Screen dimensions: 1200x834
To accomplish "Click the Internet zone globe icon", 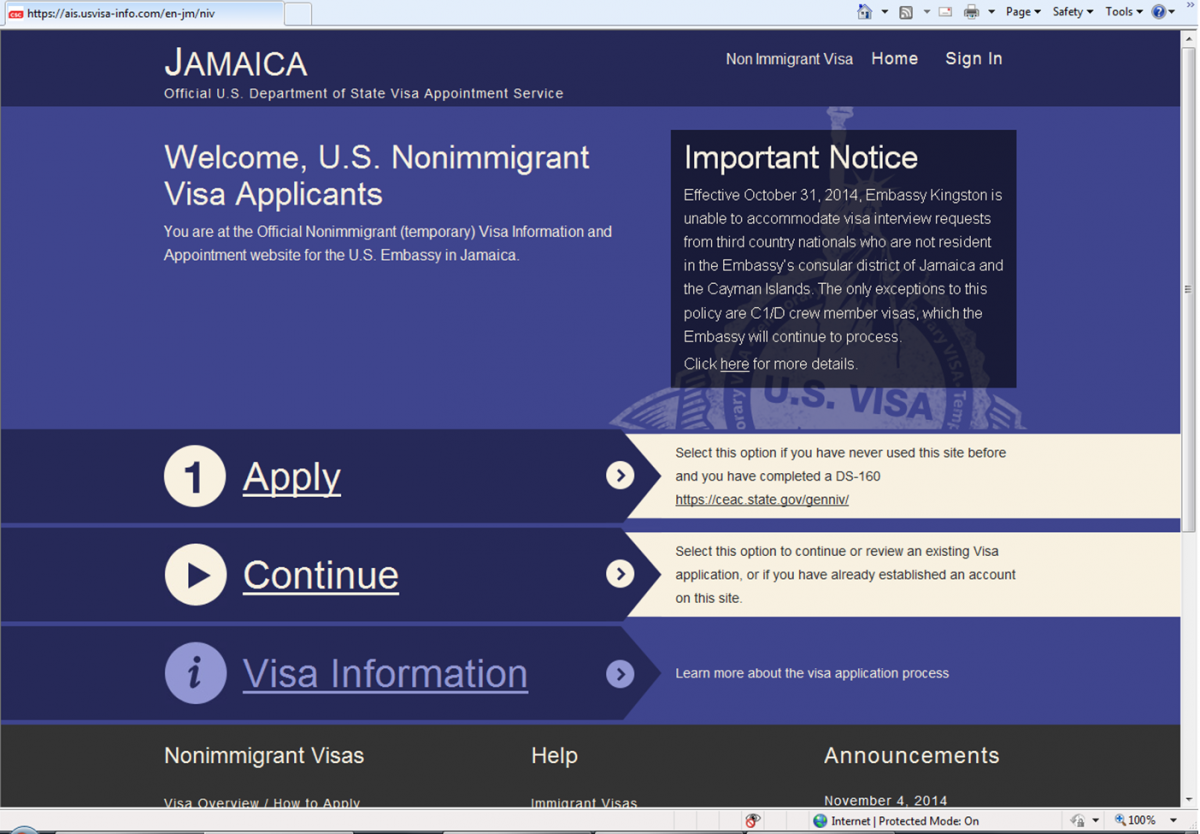I will click(x=820, y=821).
